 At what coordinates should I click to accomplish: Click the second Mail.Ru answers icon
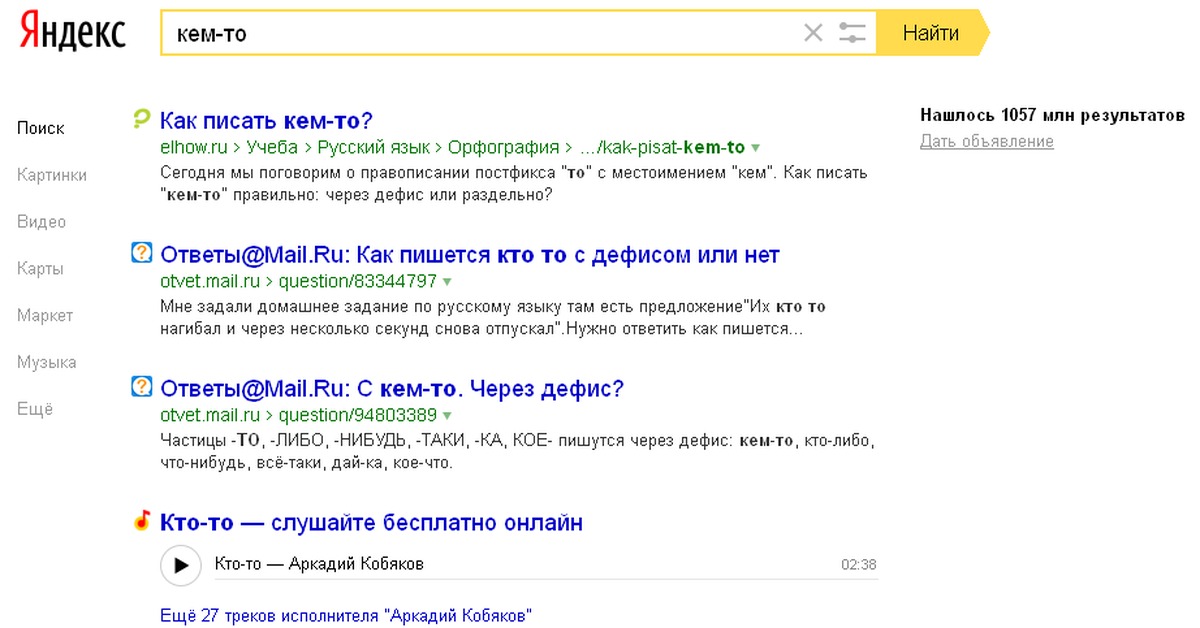coord(142,388)
